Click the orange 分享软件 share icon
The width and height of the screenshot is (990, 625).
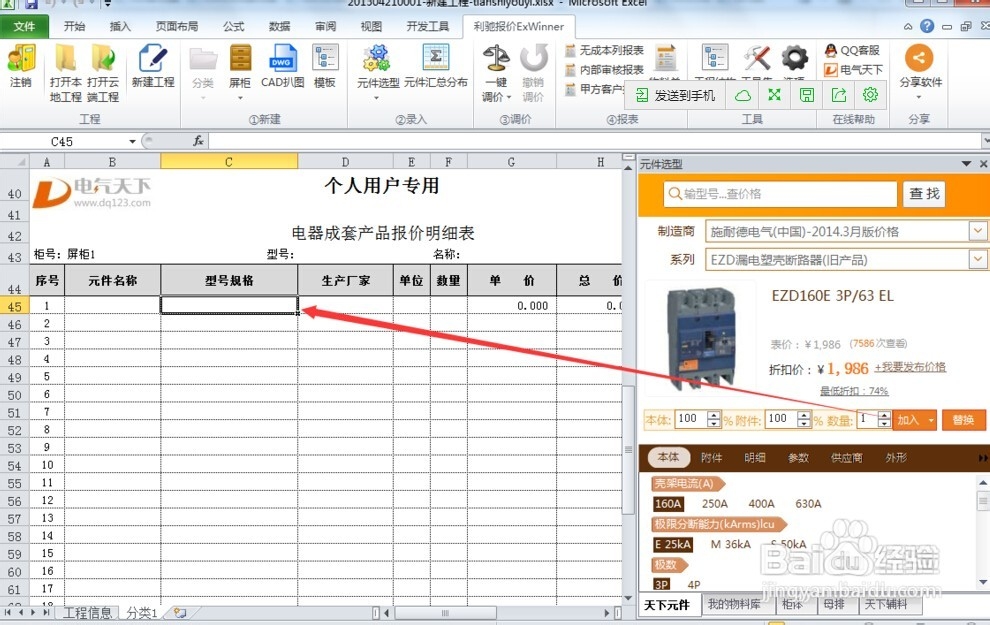pyautogui.click(x=919, y=58)
